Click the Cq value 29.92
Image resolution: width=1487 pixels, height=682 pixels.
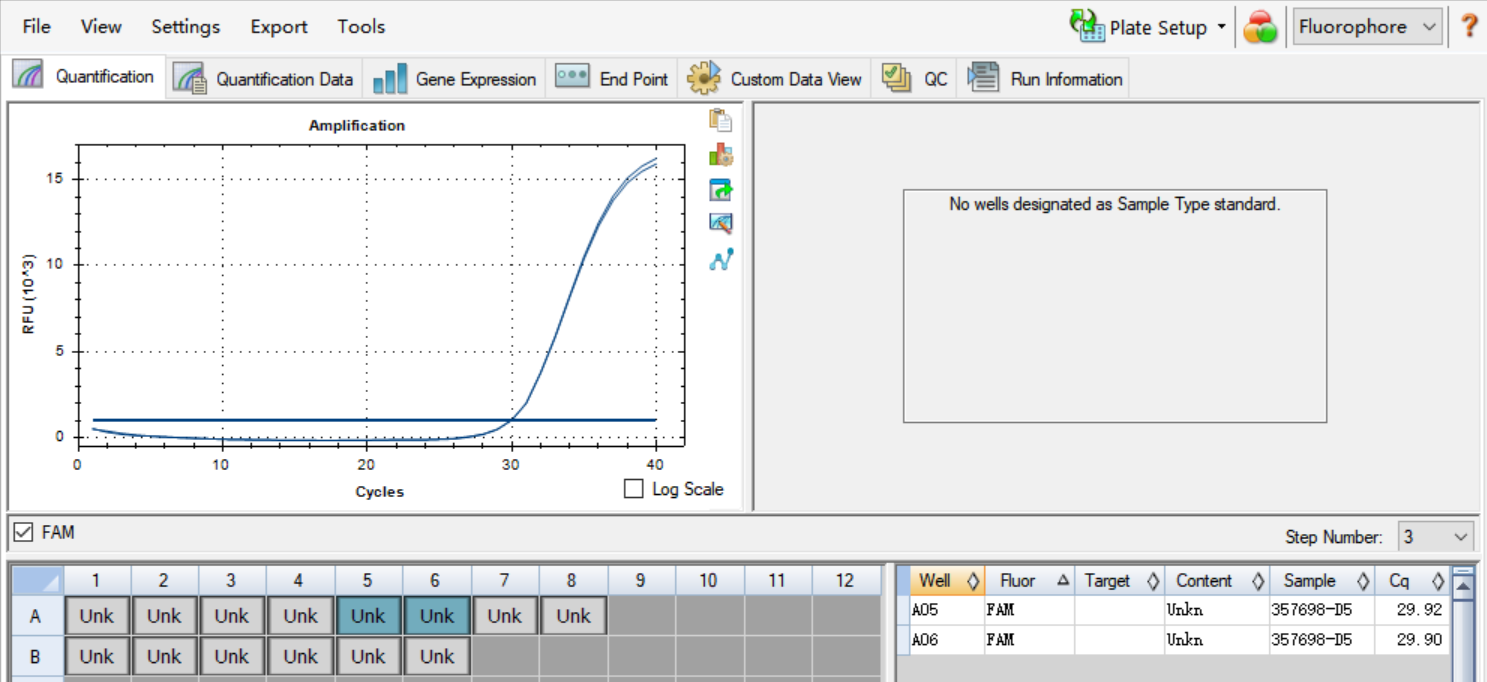(x=1412, y=610)
